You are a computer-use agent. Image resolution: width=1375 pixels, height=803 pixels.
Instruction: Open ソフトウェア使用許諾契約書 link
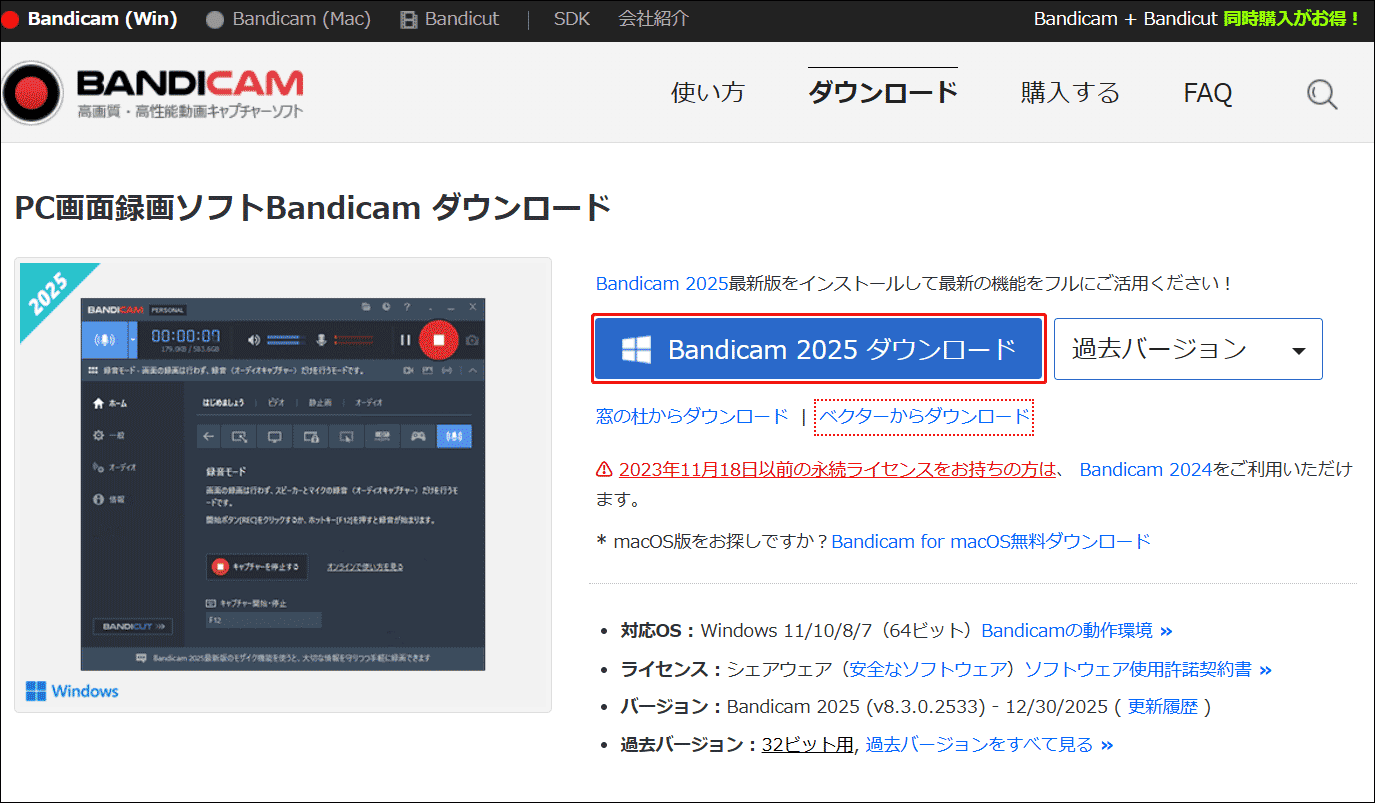(x=1148, y=669)
